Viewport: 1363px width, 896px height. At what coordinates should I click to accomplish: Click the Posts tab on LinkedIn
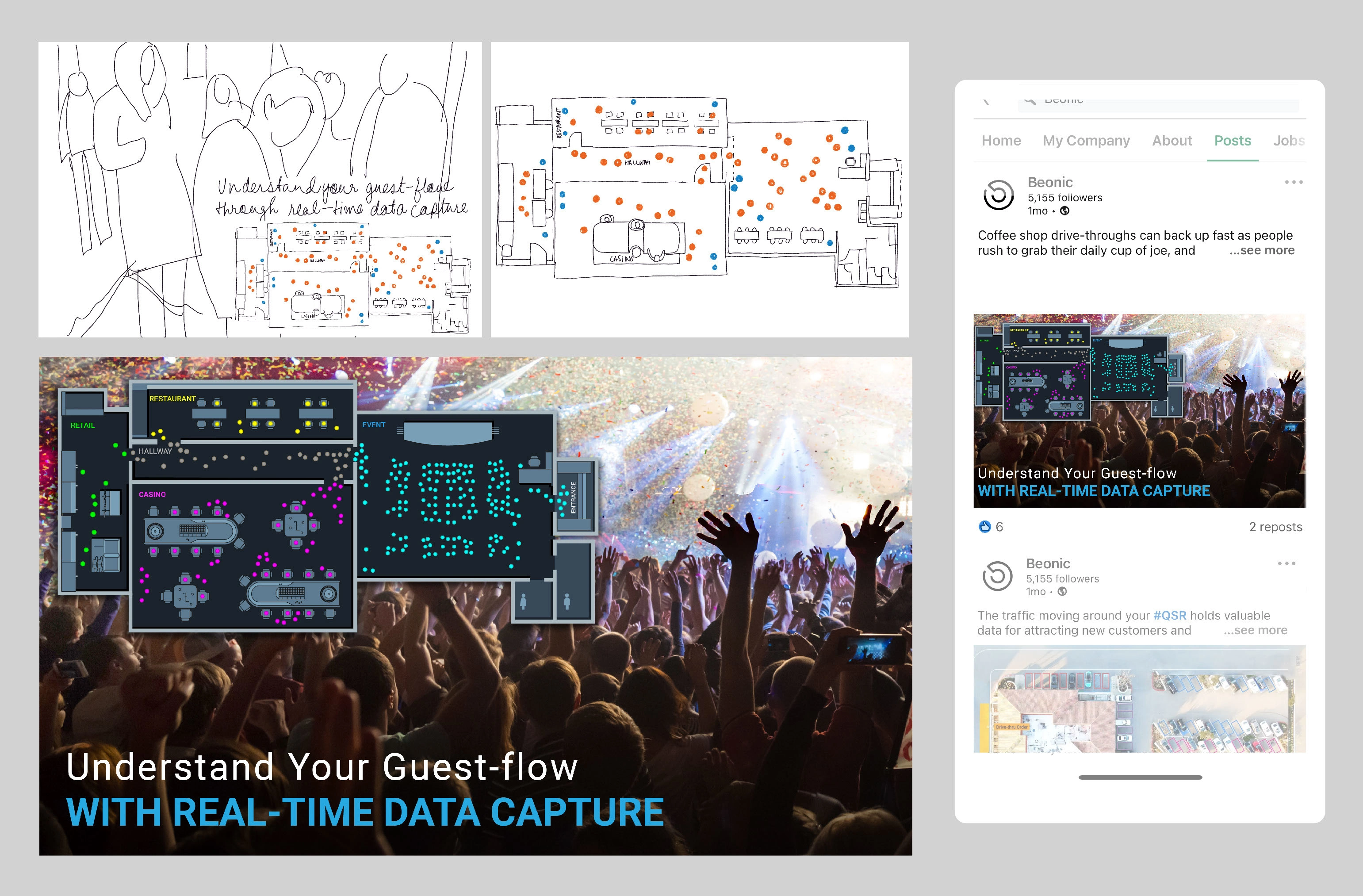(1232, 140)
